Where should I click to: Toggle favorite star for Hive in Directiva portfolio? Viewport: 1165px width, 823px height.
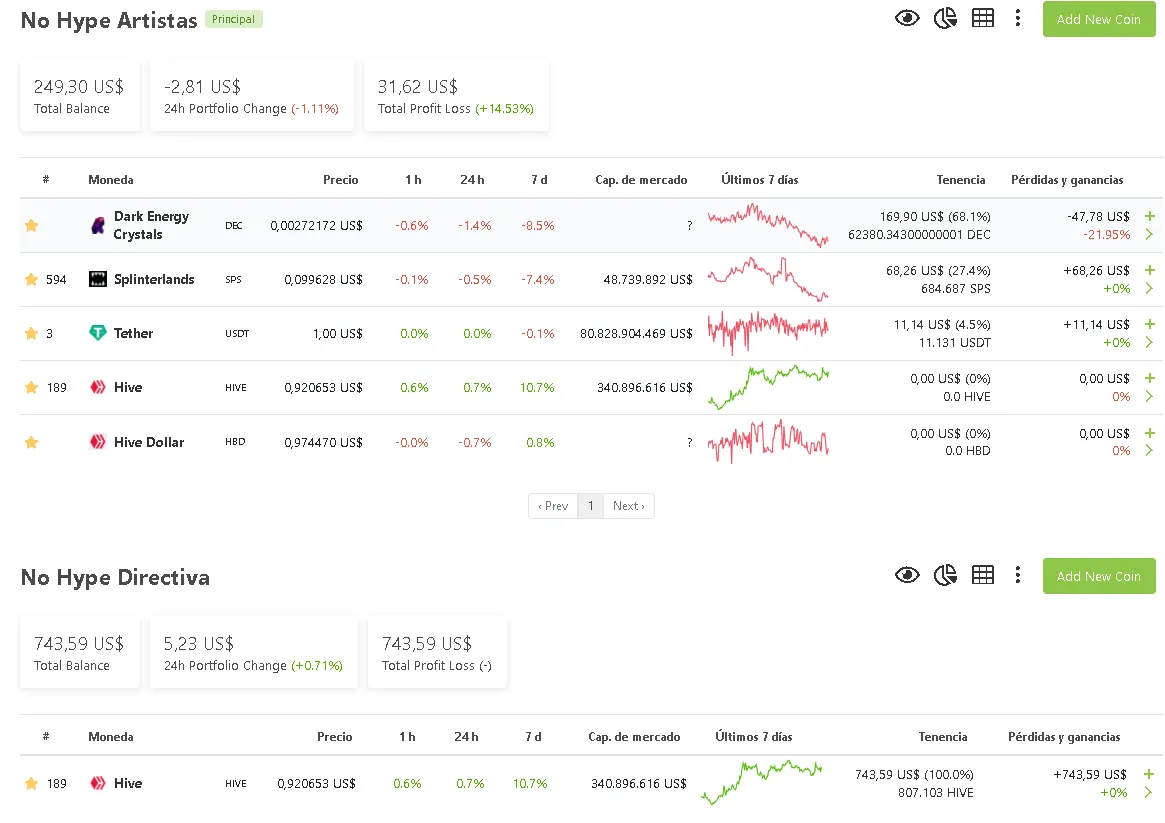pyautogui.click(x=31, y=783)
